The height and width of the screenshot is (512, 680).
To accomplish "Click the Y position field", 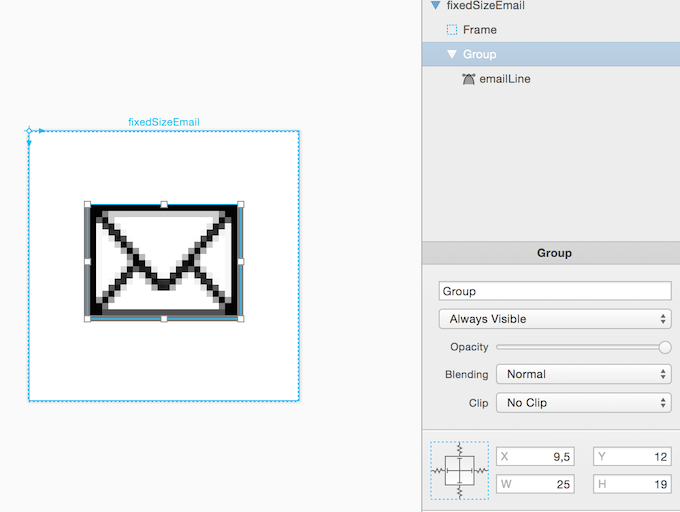I will [632, 457].
